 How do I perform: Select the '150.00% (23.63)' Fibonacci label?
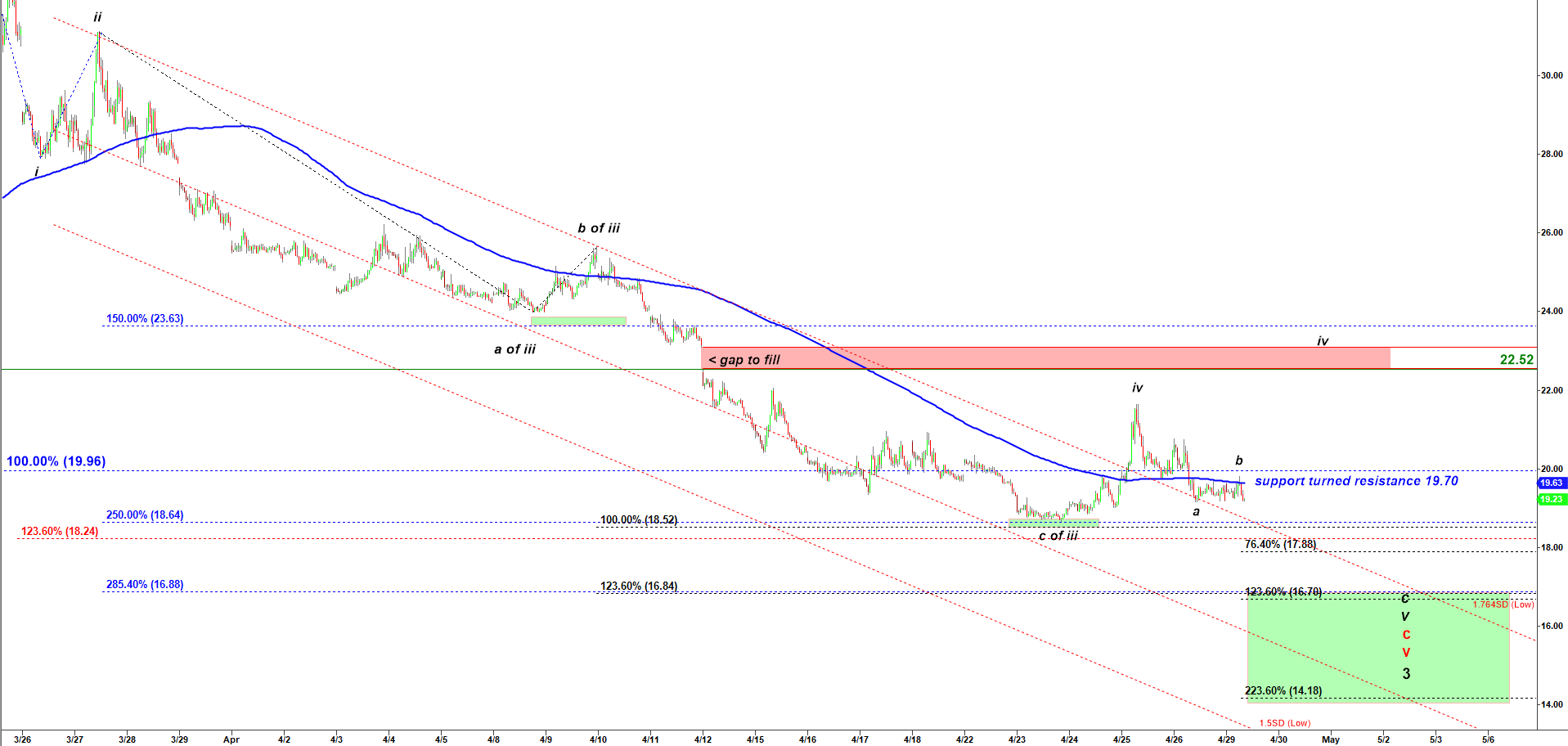click(145, 318)
